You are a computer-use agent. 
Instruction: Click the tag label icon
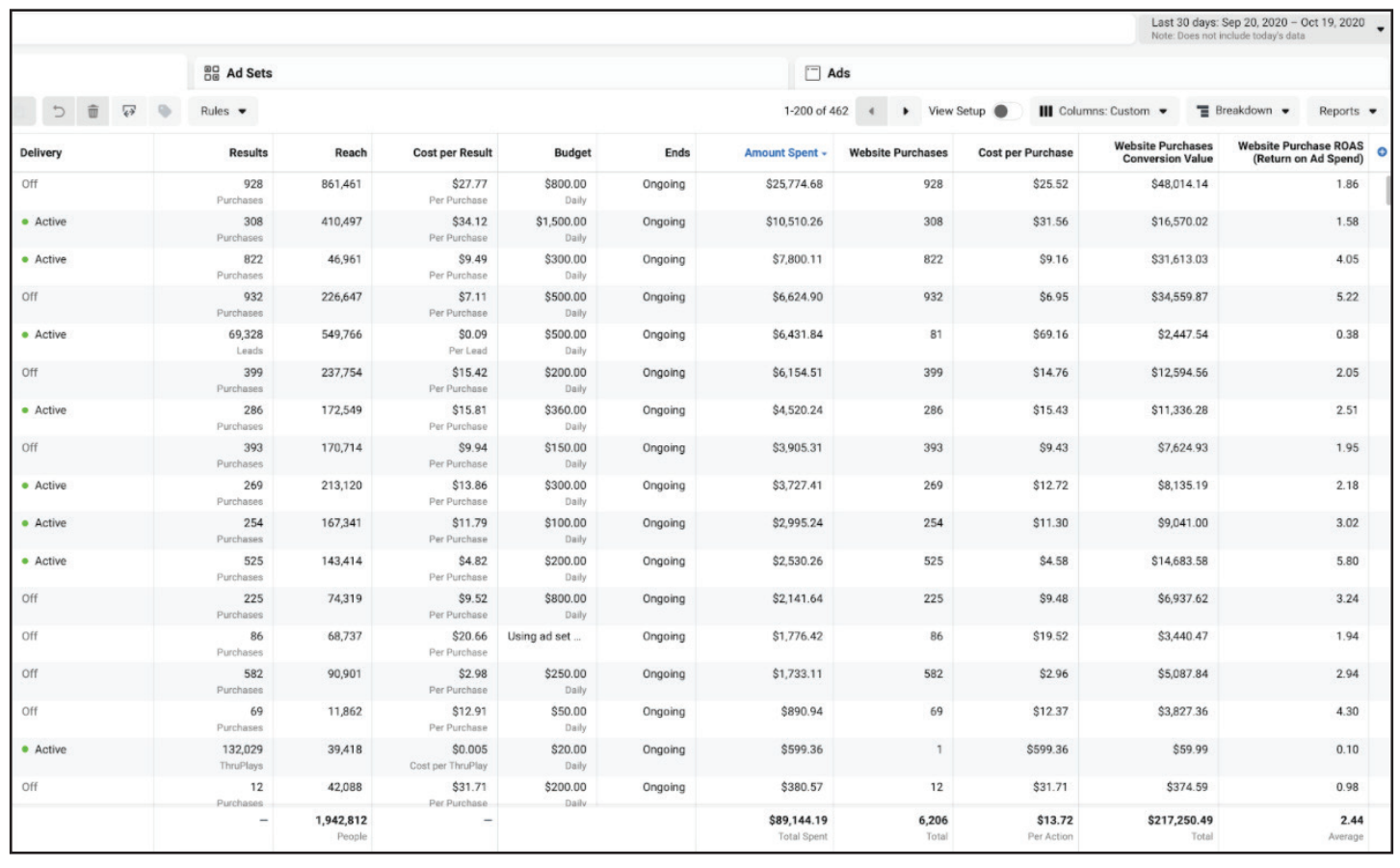click(x=165, y=112)
